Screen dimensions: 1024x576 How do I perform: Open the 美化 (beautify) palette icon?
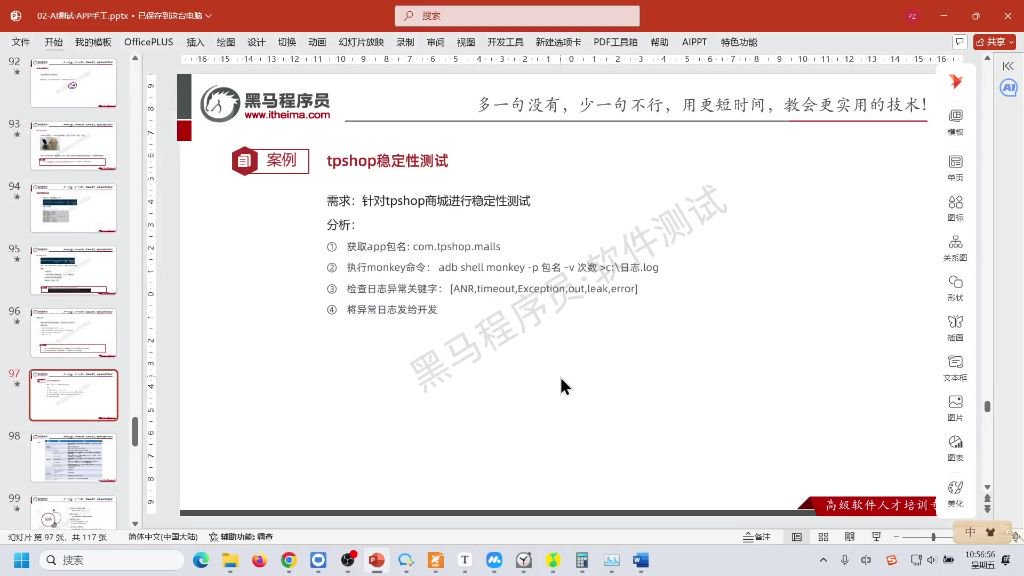[x=955, y=494]
